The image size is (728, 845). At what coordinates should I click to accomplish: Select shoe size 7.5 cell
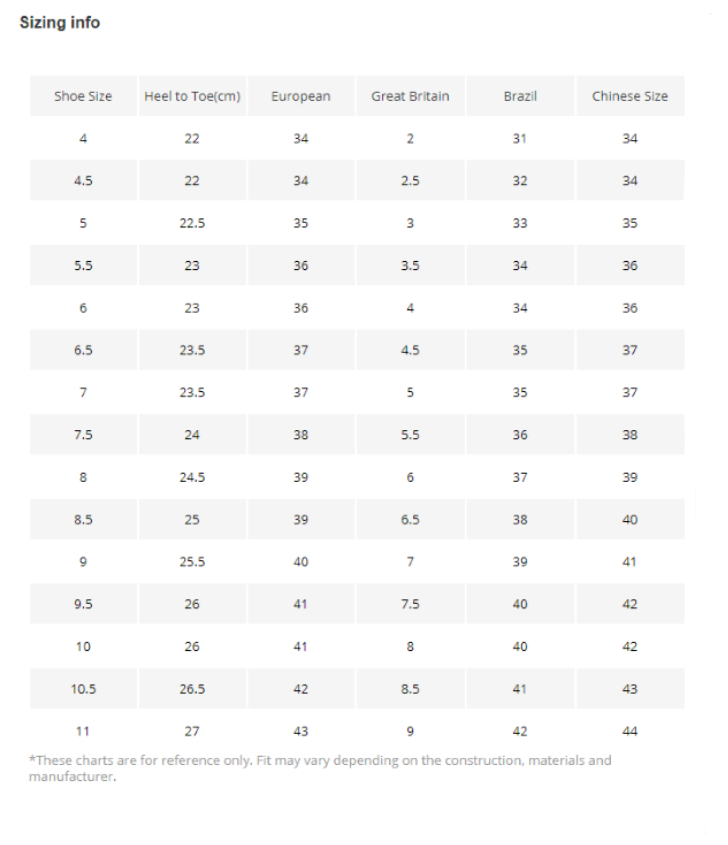(83, 434)
